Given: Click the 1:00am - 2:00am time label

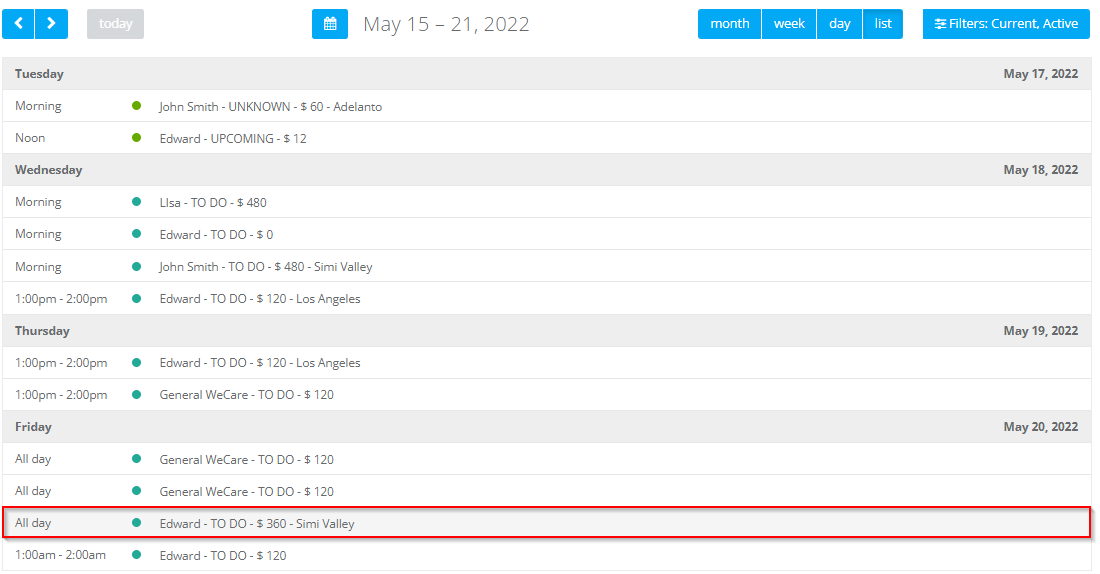Looking at the screenshot, I should (60, 555).
